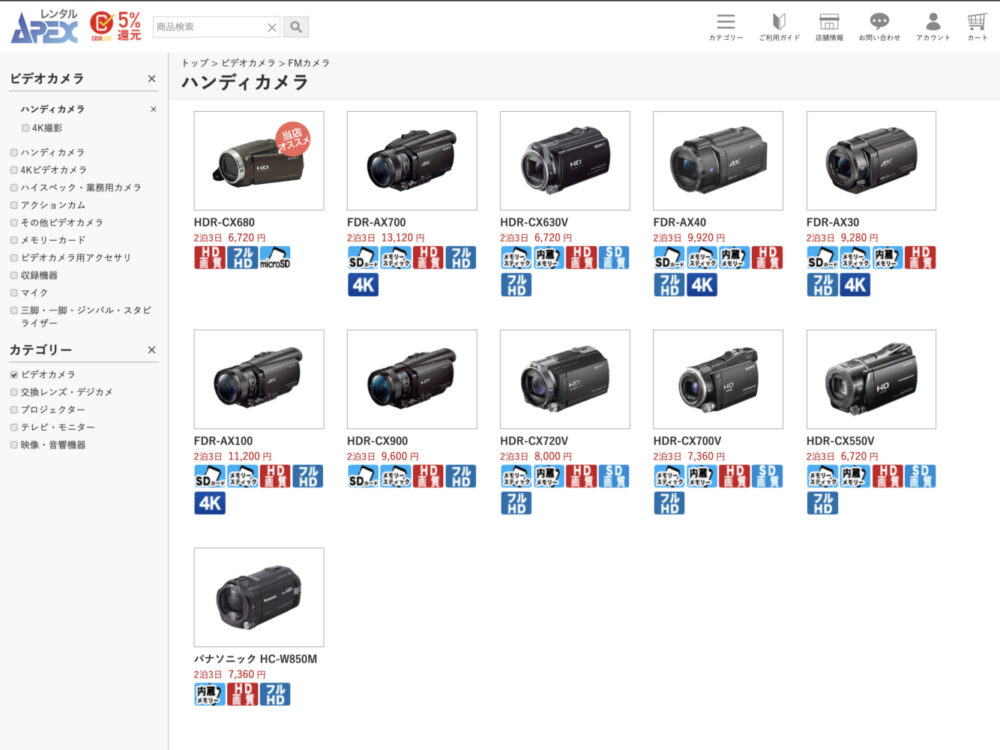Open the FDR-AX30 camera thumbnail
1000x750 pixels.
pyautogui.click(x=871, y=161)
